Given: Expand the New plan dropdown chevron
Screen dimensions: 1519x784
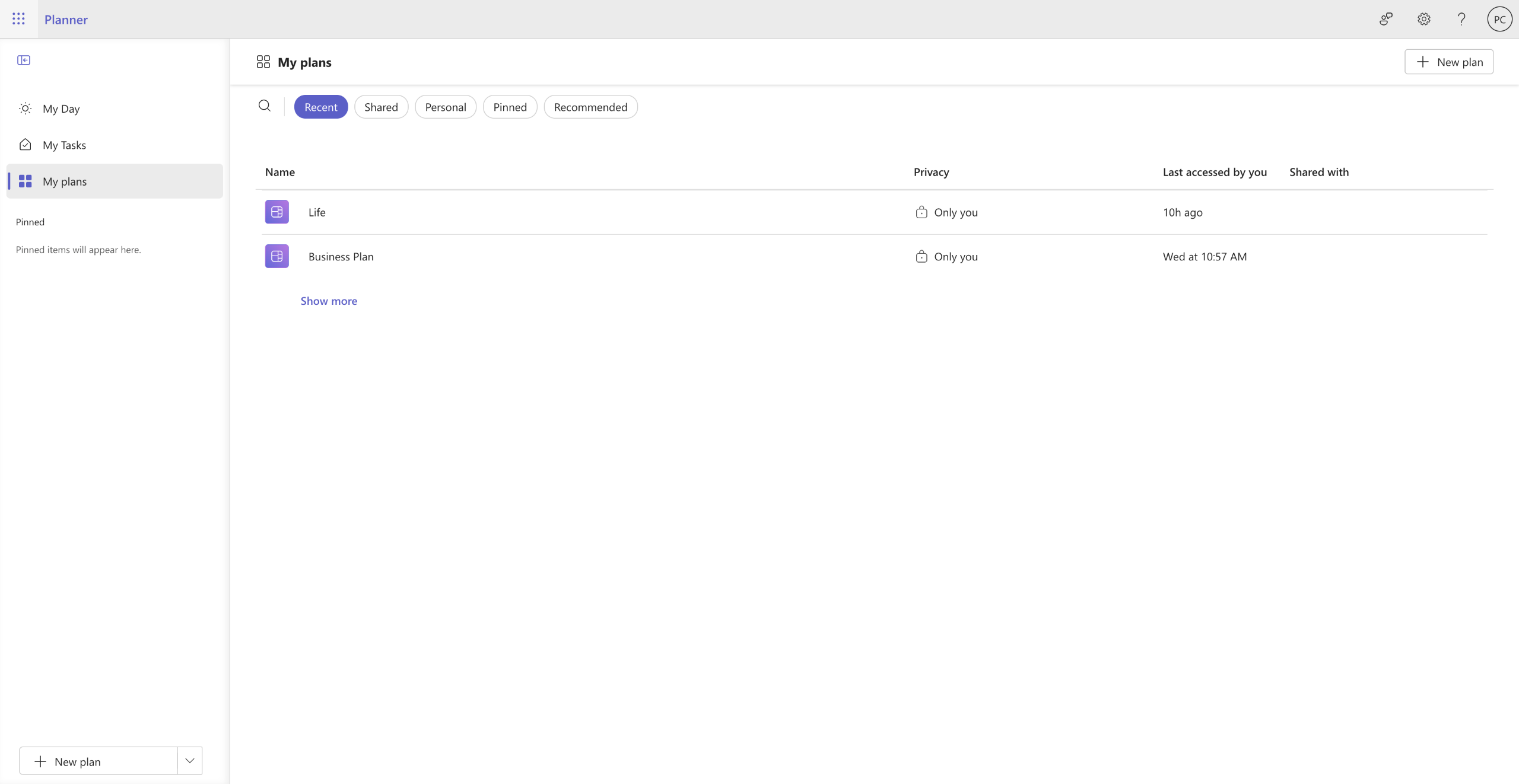Looking at the screenshot, I should (x=190, y=761).
